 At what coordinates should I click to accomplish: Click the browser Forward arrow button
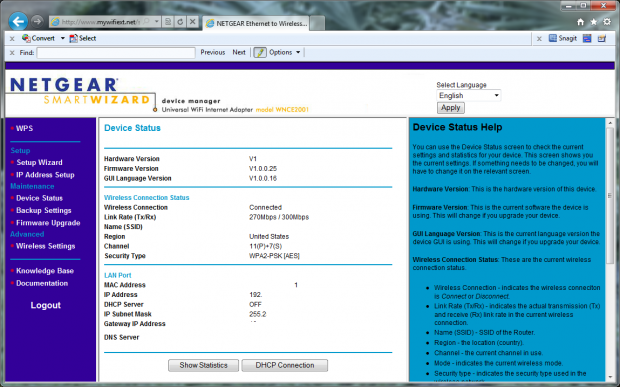click(37, 21)
